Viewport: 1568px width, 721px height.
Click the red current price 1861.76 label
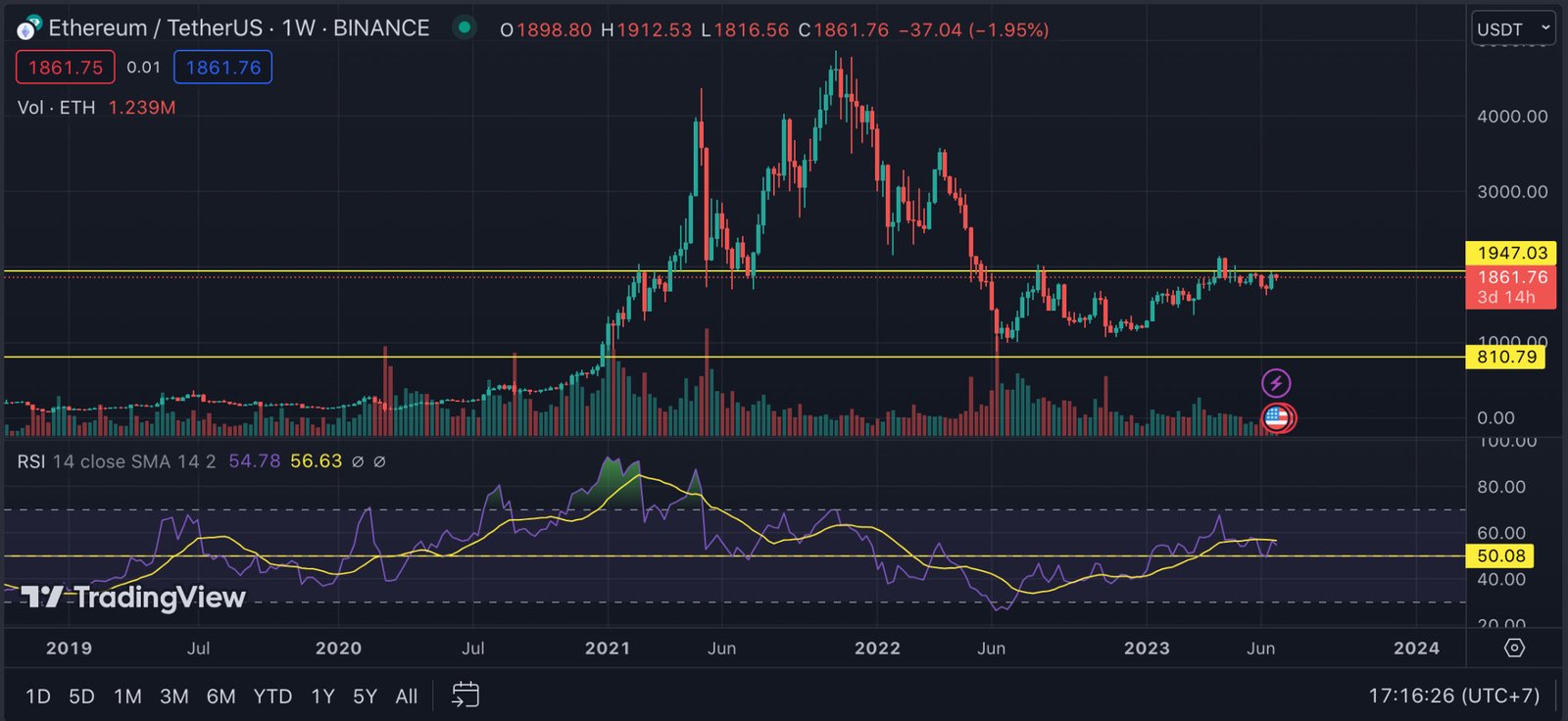[1511, 287]
